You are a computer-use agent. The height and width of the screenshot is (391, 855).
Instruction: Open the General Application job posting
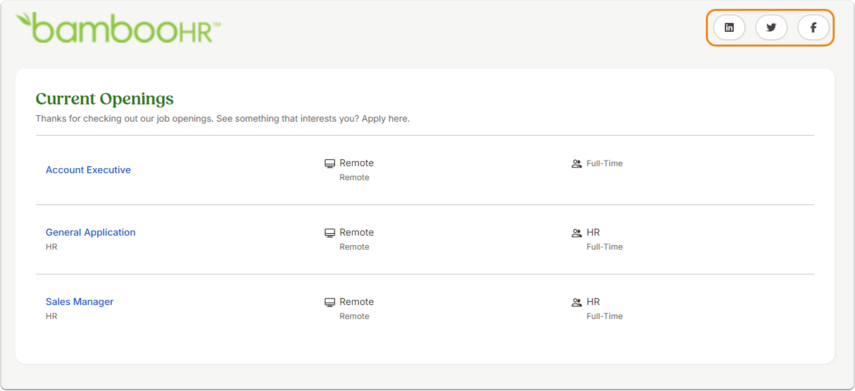(91, 232)
